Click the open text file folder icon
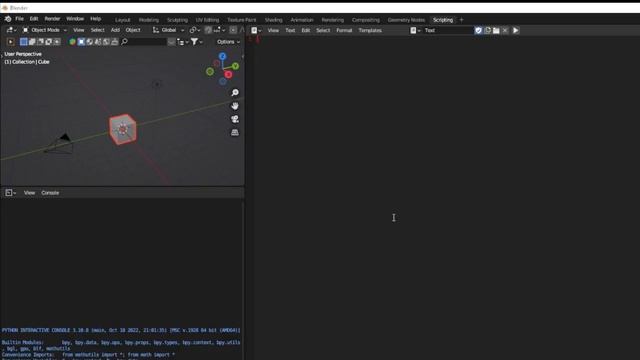Screen dimensions: 640x360 coord(496,30)
